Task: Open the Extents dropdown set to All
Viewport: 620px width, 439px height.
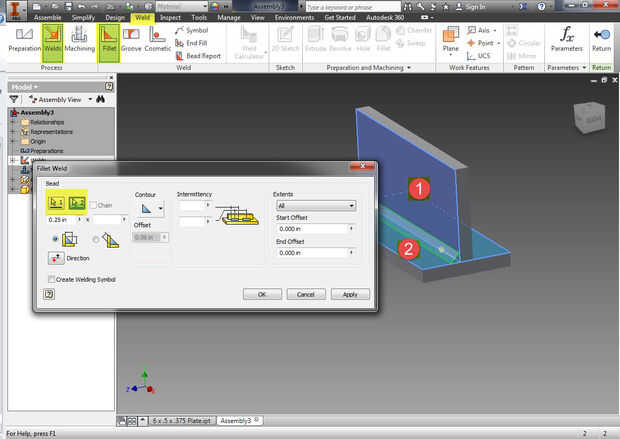Action: pos(316,206)
